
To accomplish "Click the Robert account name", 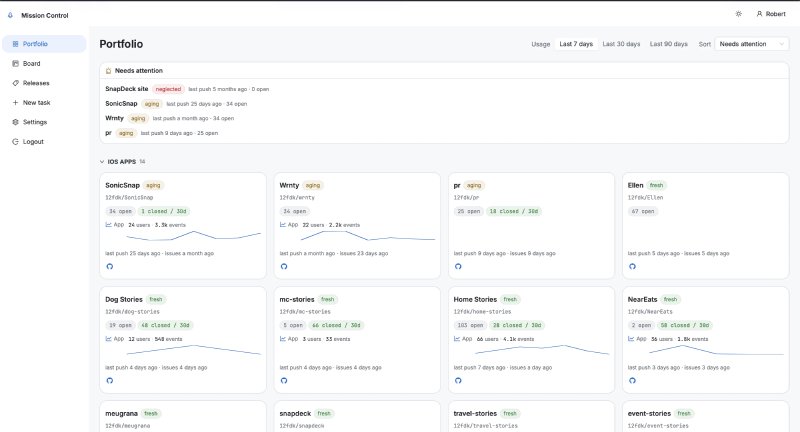I will pos(776,14).
